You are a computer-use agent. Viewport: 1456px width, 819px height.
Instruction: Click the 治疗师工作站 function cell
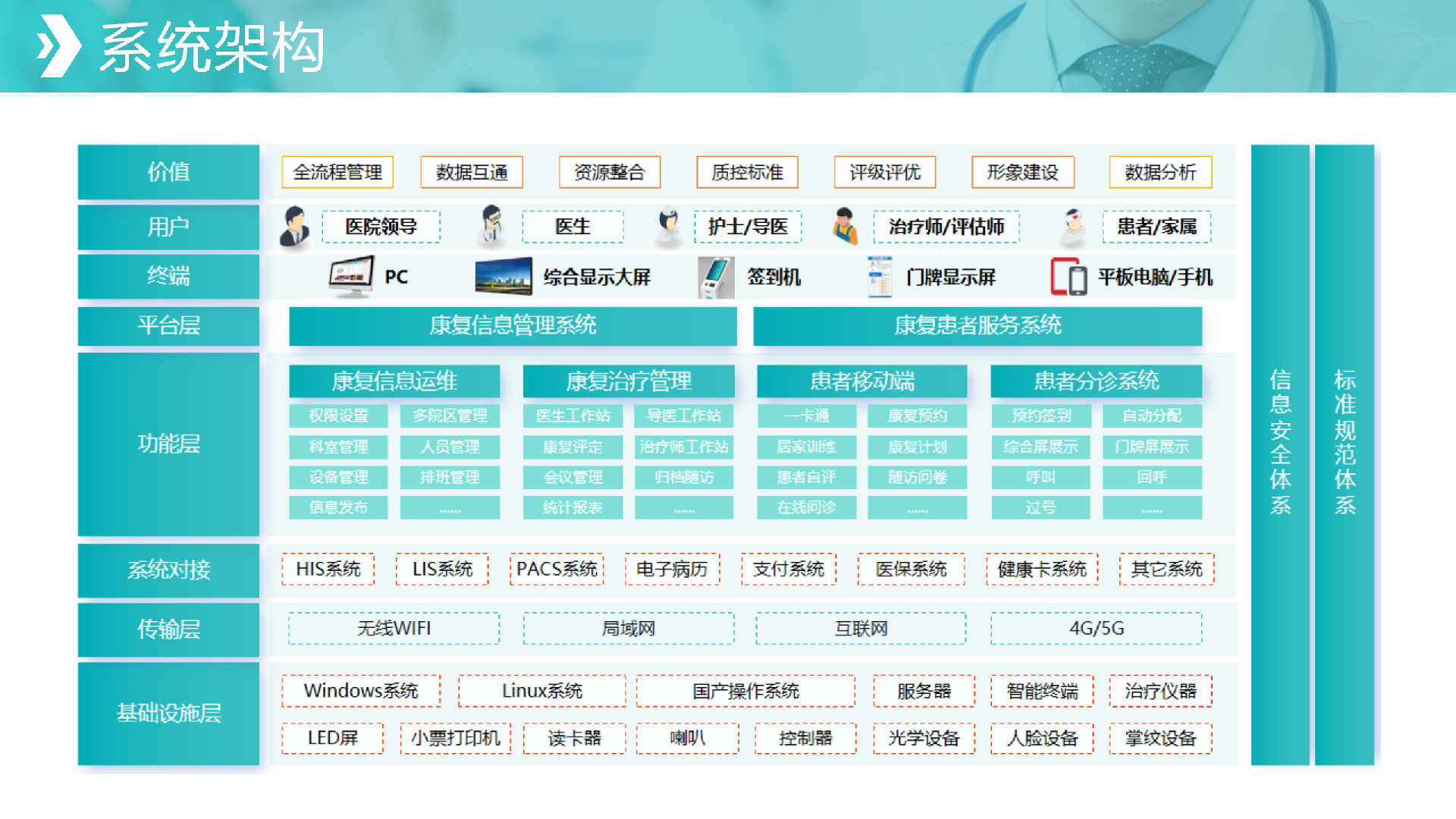pyautogui.click(x=684, y=447)
